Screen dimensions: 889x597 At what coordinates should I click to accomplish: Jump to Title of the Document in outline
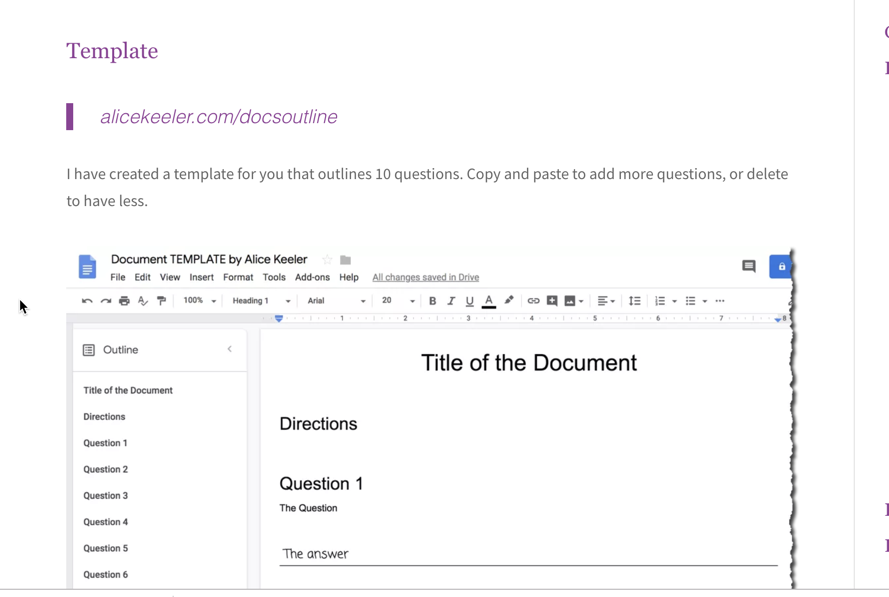click(128, 391)
